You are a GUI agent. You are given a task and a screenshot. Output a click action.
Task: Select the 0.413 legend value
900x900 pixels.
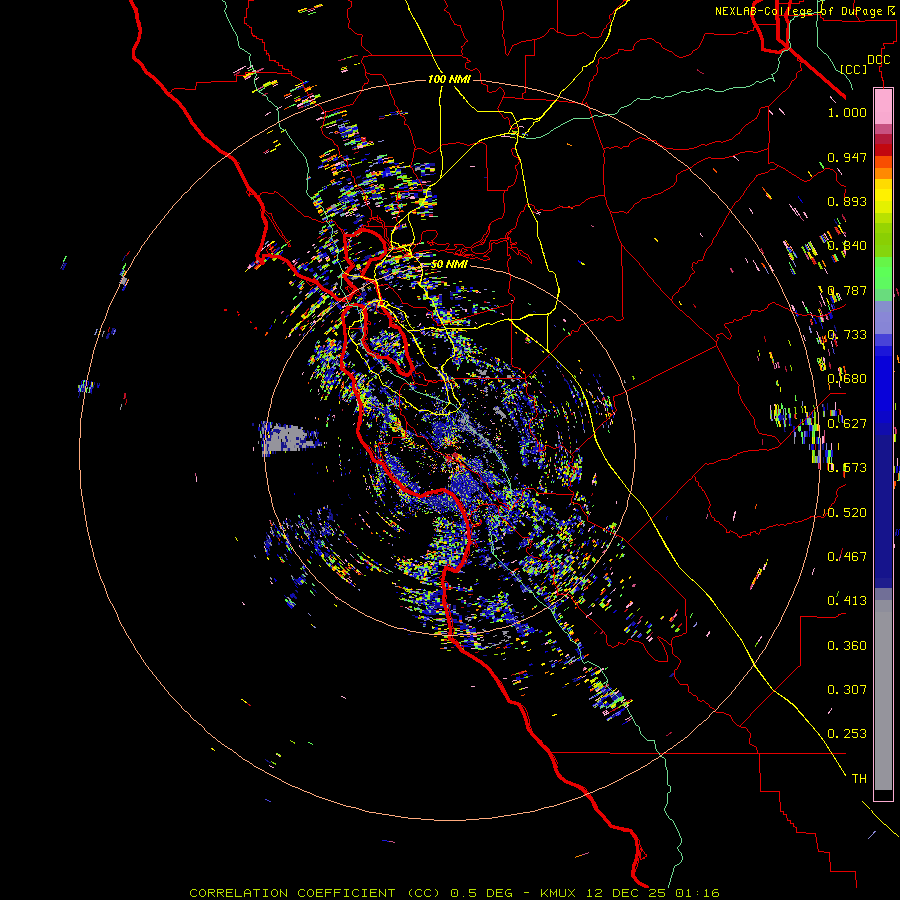tap(847, 600)
